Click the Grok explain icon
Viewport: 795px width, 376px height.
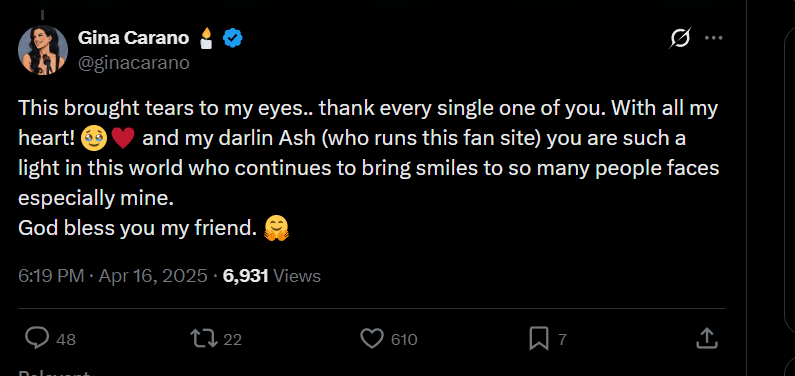tap(680, 38)
